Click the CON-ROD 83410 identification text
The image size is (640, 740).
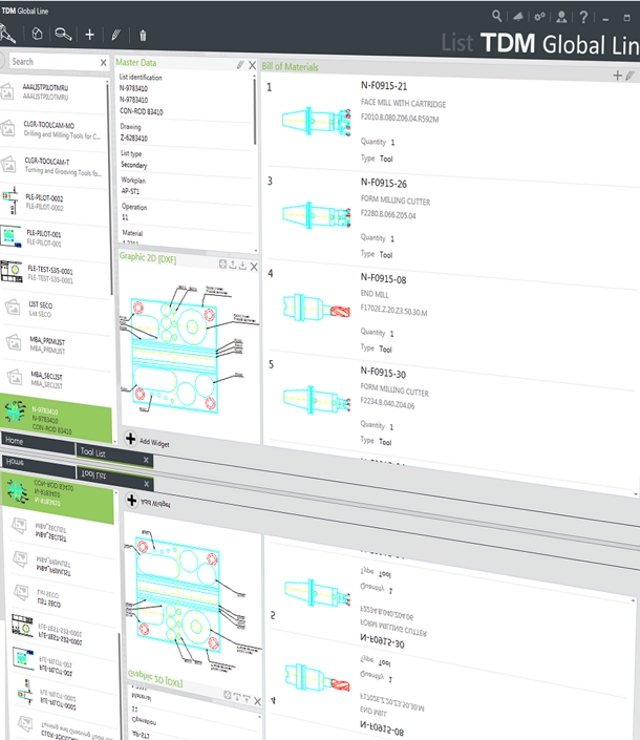click(x=141, y=111)
